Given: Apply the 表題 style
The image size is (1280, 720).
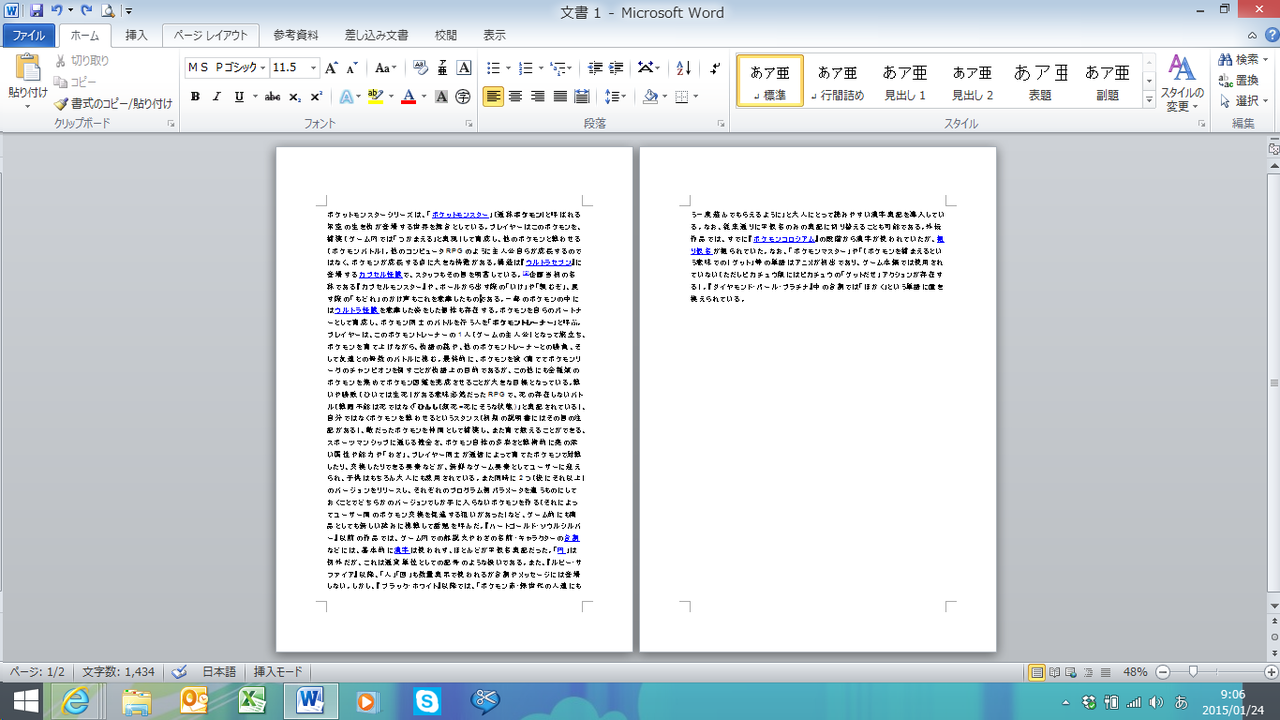Looking at the screenshot, I should (1040, 81).
